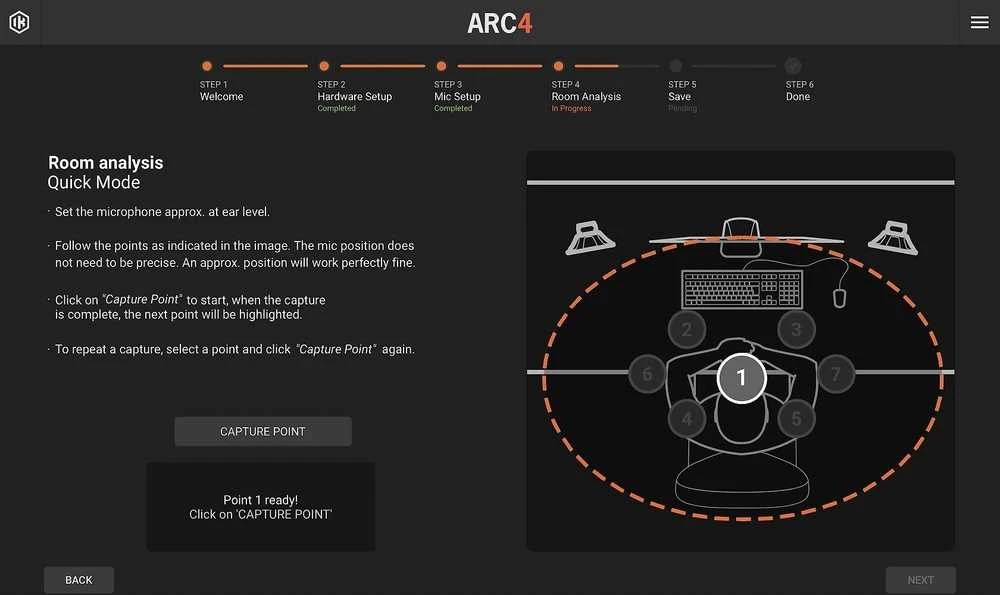1000x595 pixels.
Task: Click the Mic Setup step label
Action: pyautogui.click(x=457, y=96)
